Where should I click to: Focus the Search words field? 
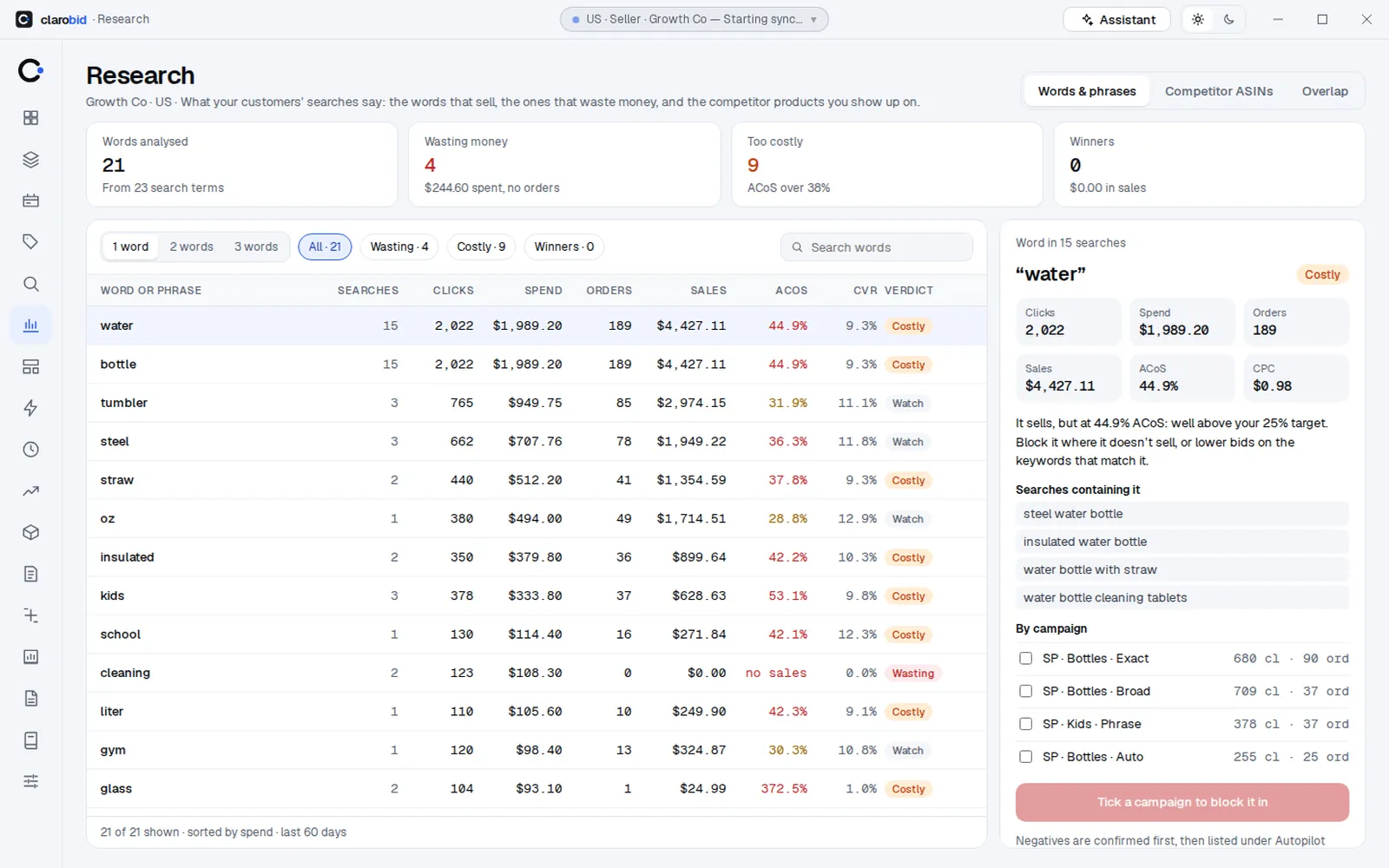tap(877, 247)
